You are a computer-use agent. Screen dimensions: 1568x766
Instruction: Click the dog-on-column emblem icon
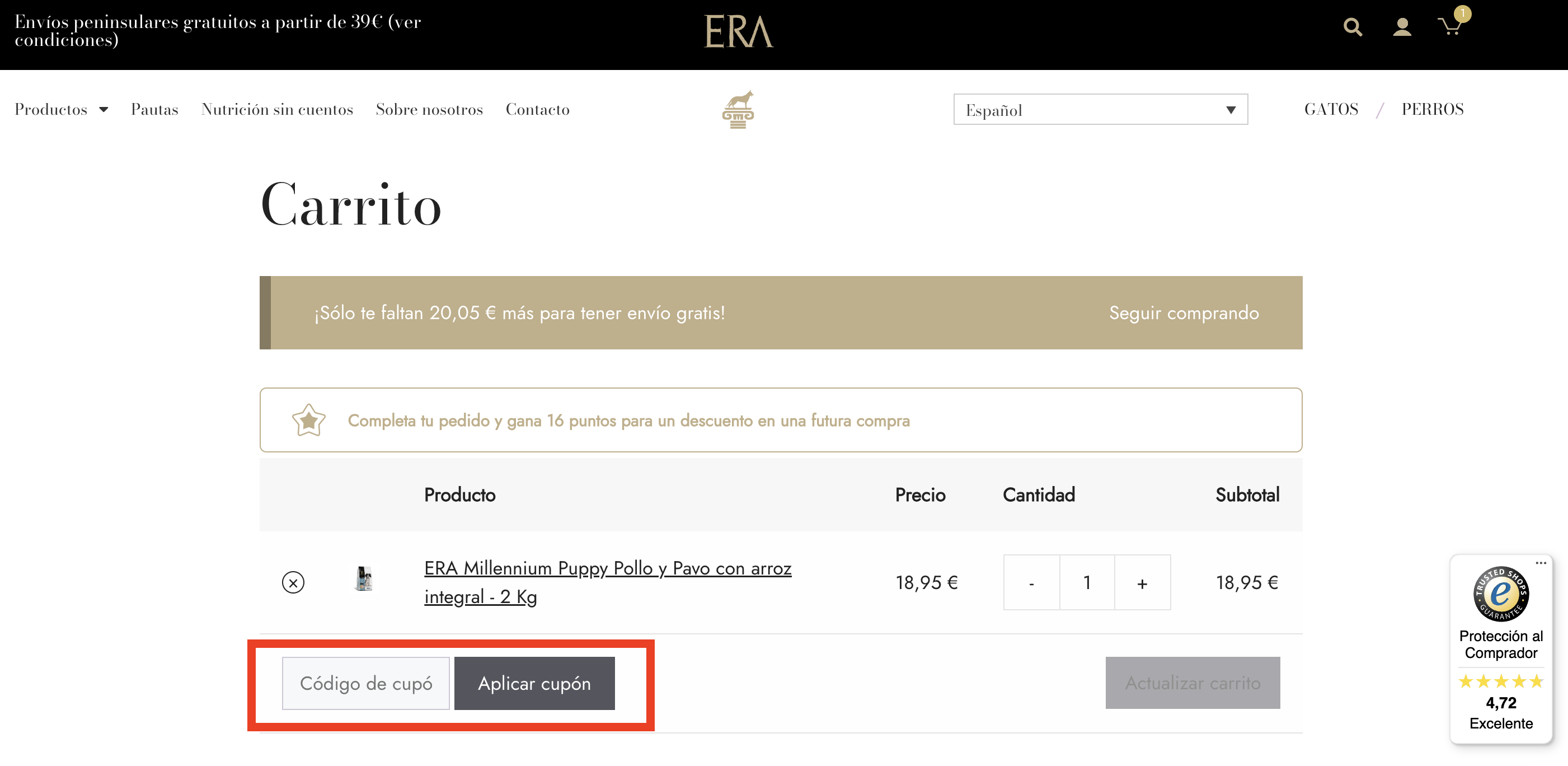point(738,110)
